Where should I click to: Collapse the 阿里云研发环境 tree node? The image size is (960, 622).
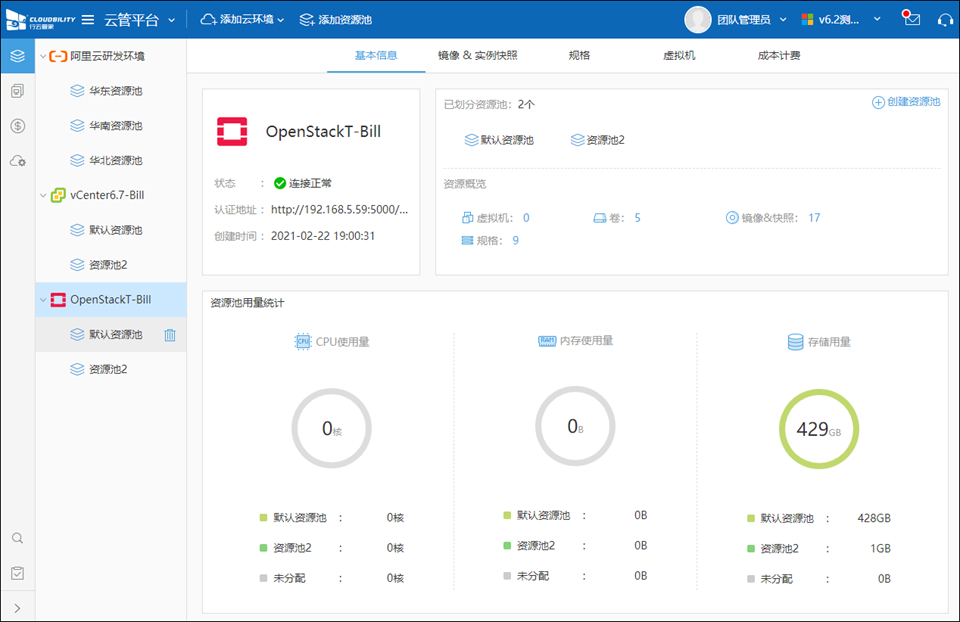[x=42, y=56]
